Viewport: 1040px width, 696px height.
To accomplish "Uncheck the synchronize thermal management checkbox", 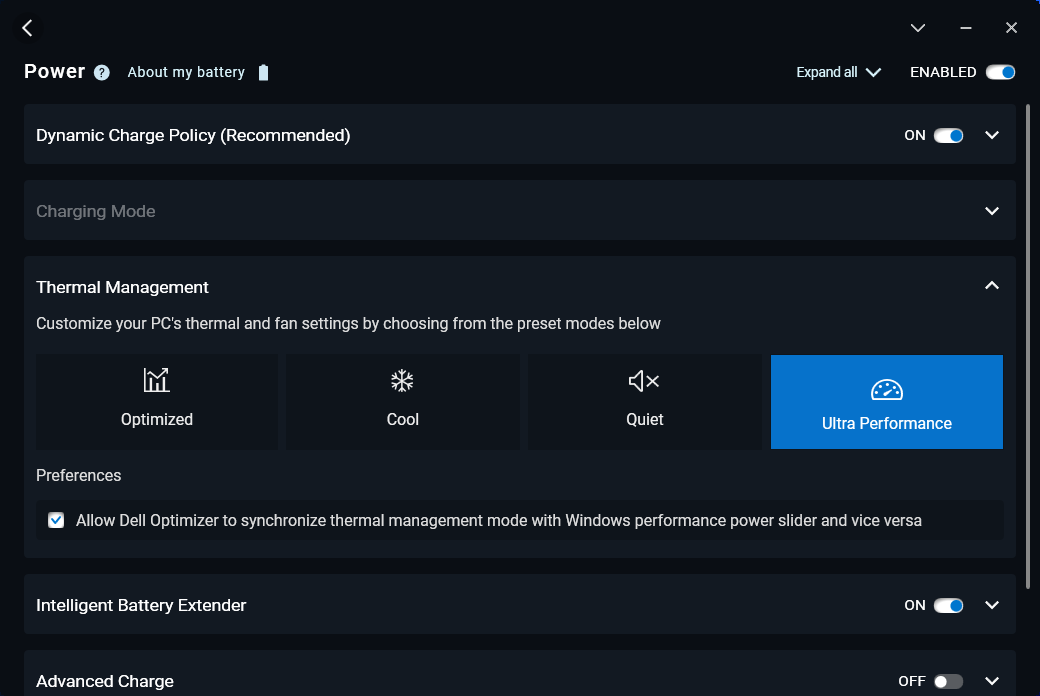I will 56,520.
